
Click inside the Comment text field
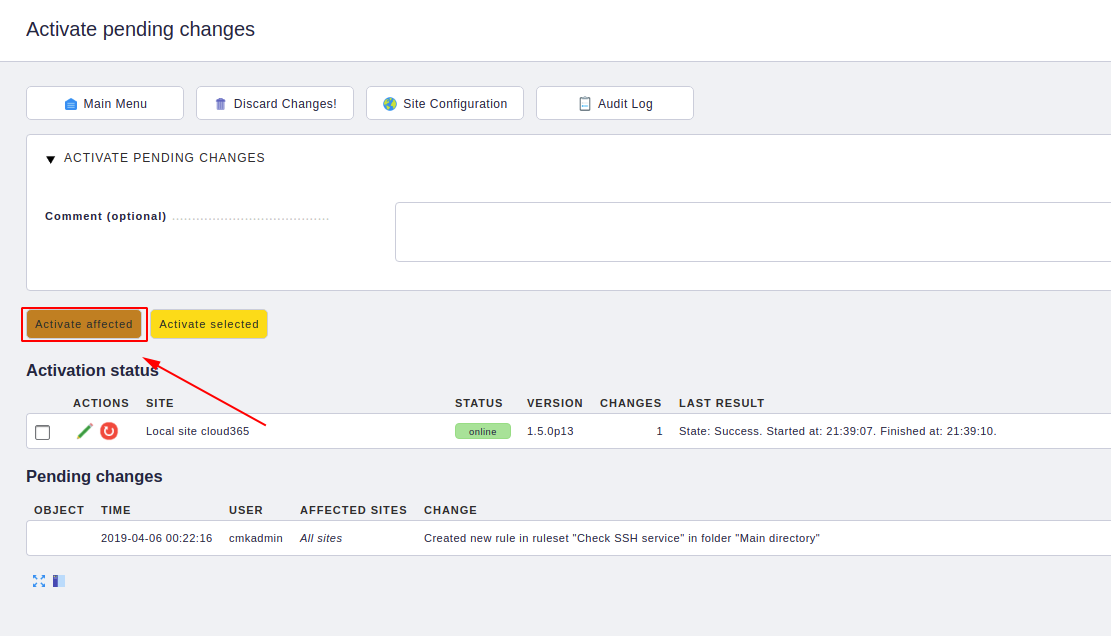[x=752, y=232]
